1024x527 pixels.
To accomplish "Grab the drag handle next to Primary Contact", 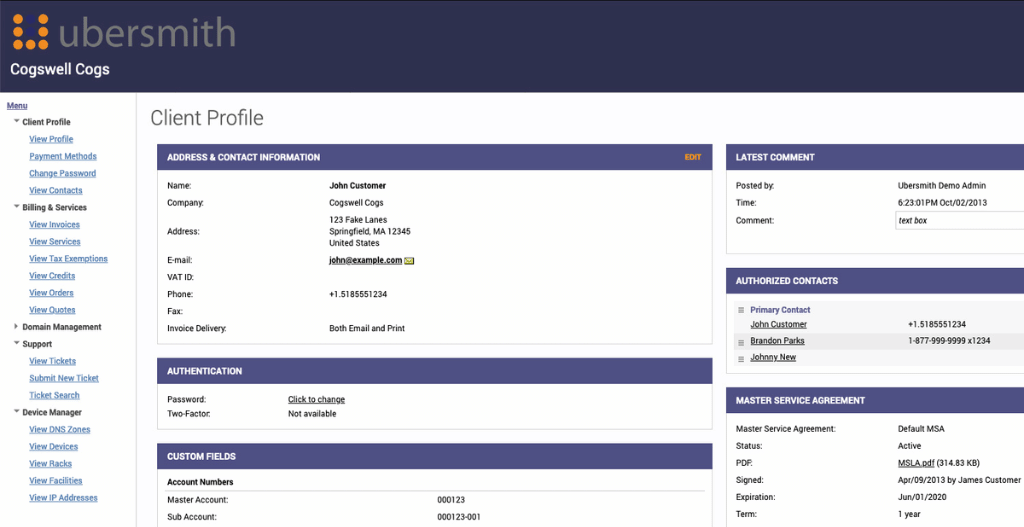I will (x=740, y=310).
